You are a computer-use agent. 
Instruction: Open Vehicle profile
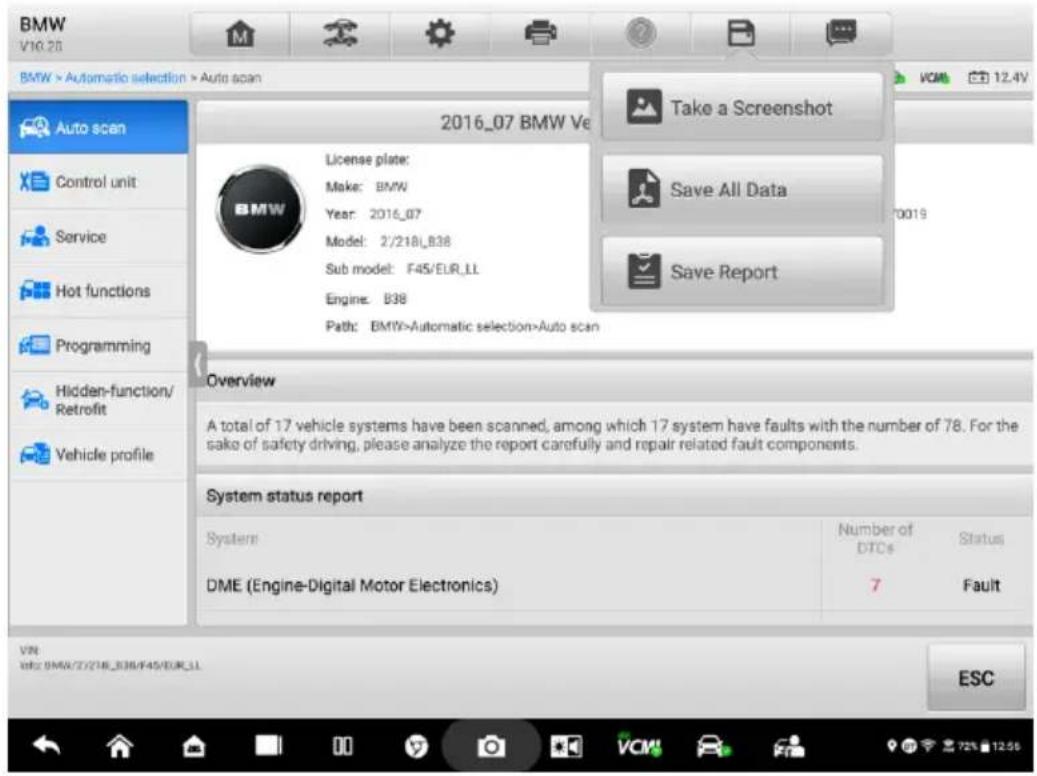pos(98,454)
